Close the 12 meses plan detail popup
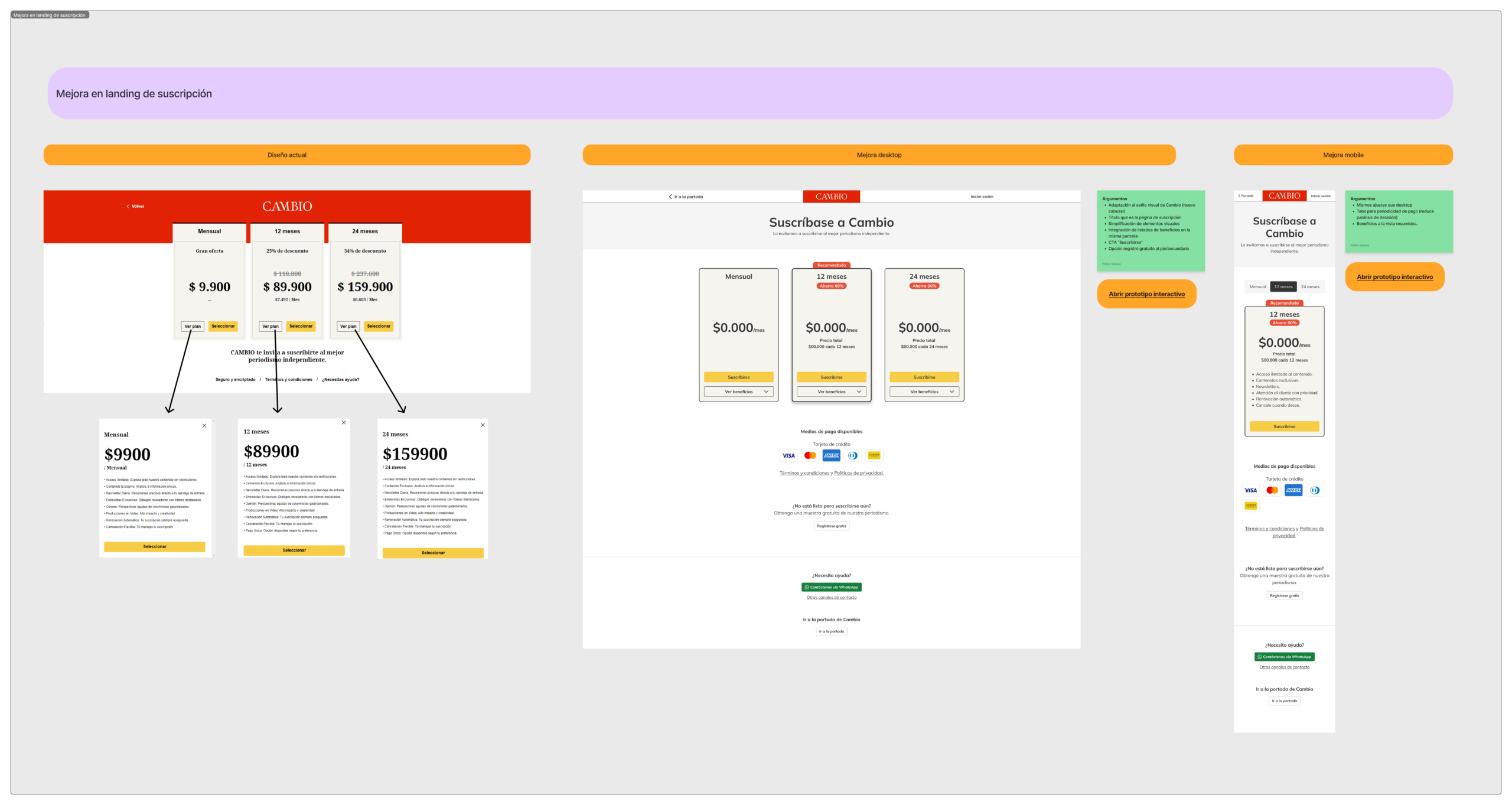The image size is (1512, 805). (344, 422)
